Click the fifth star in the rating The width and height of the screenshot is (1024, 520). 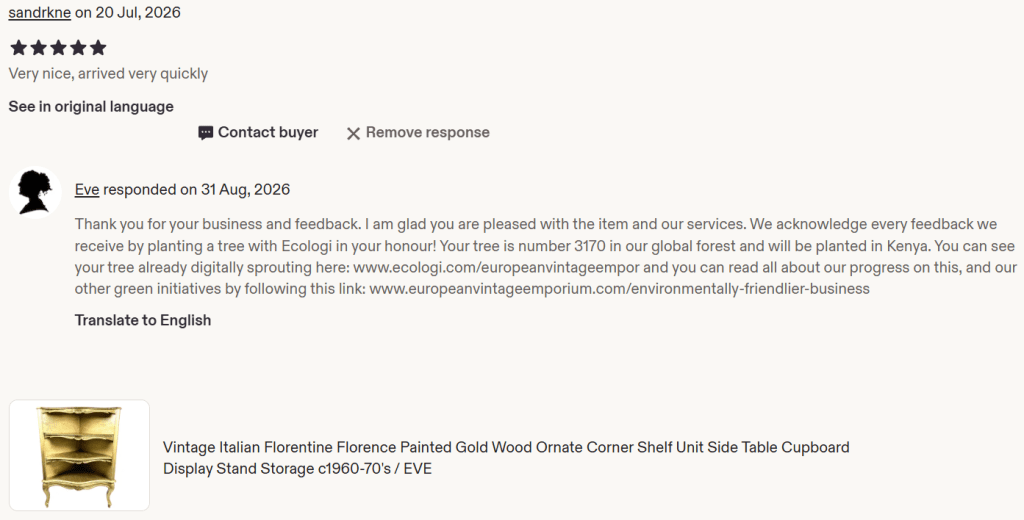[x=98, y=48]
